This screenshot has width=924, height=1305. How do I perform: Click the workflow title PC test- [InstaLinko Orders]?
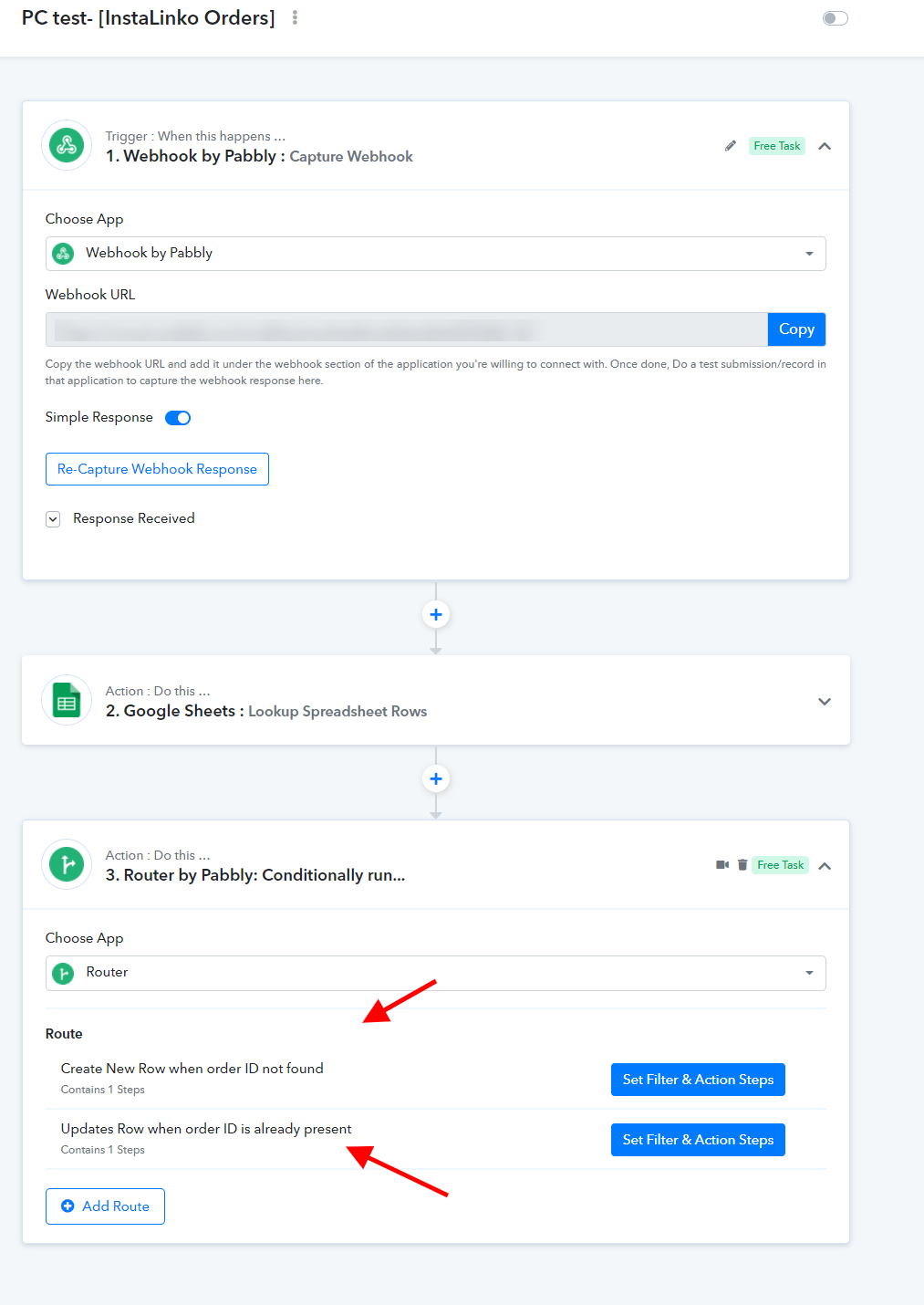pyautogui.click(x=149, y=18)
